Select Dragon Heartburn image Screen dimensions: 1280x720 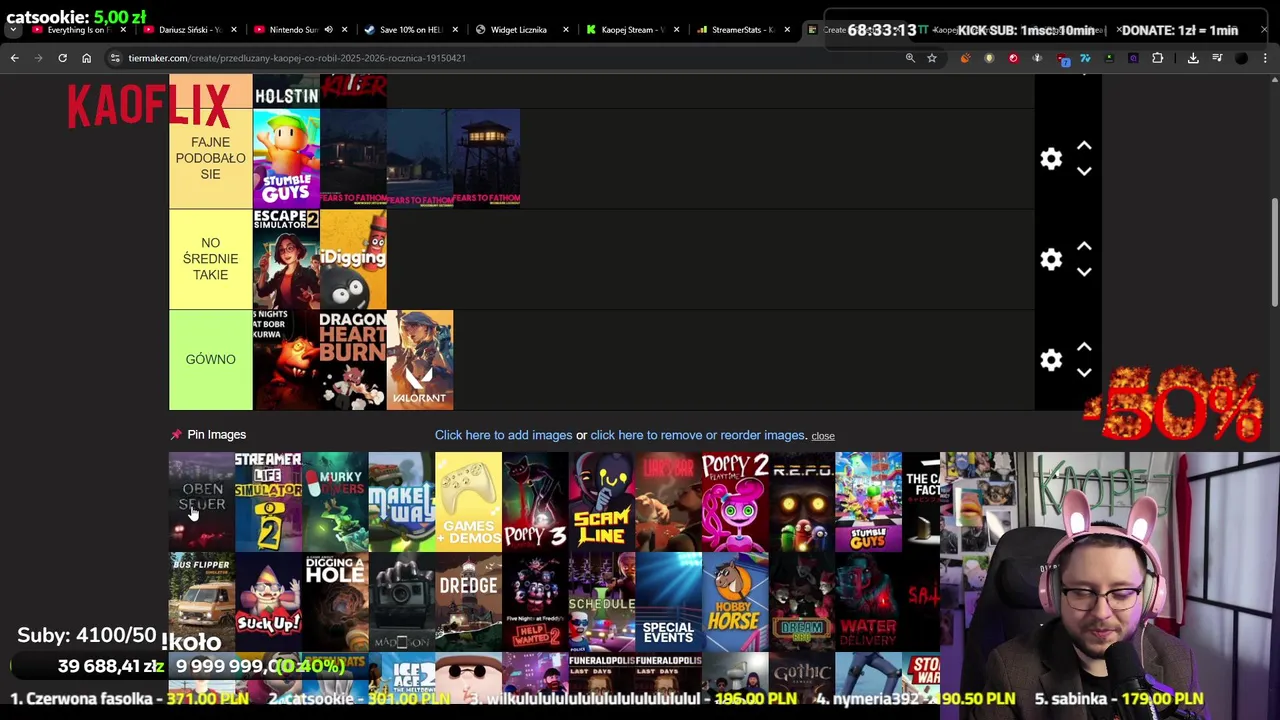353,360
